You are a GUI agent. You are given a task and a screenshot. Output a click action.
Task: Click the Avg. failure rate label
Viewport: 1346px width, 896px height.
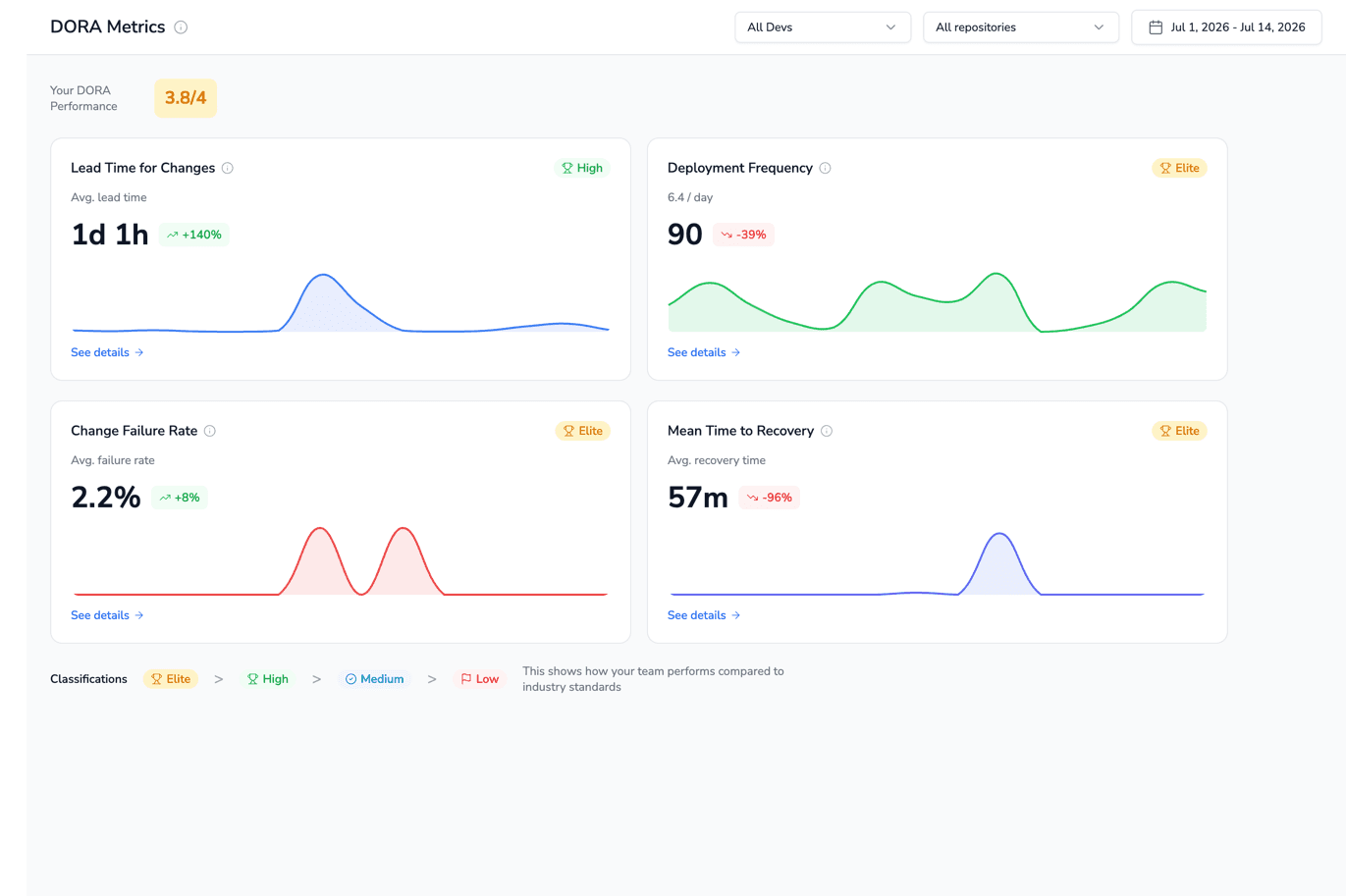(113, 460)
